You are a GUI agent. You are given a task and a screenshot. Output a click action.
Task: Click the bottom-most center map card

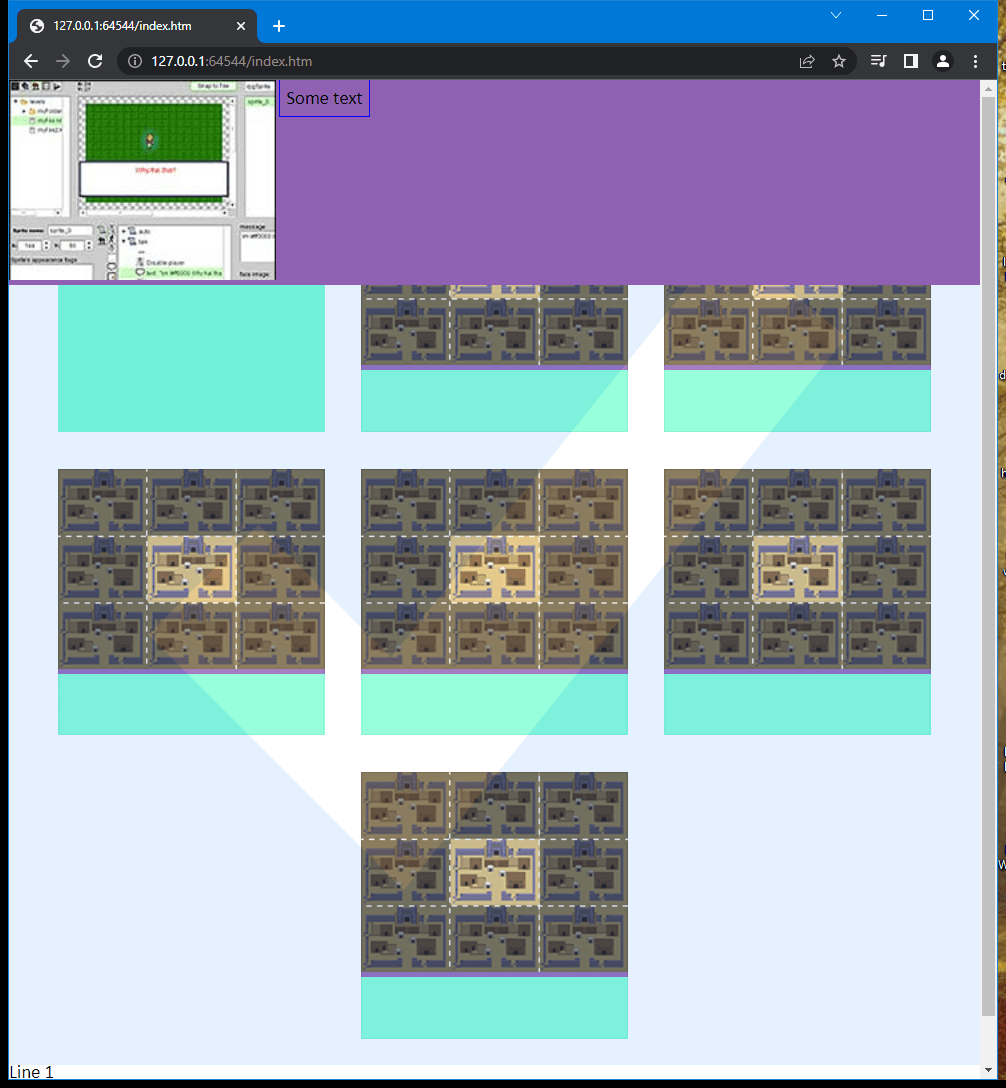[x=494, y=905]
